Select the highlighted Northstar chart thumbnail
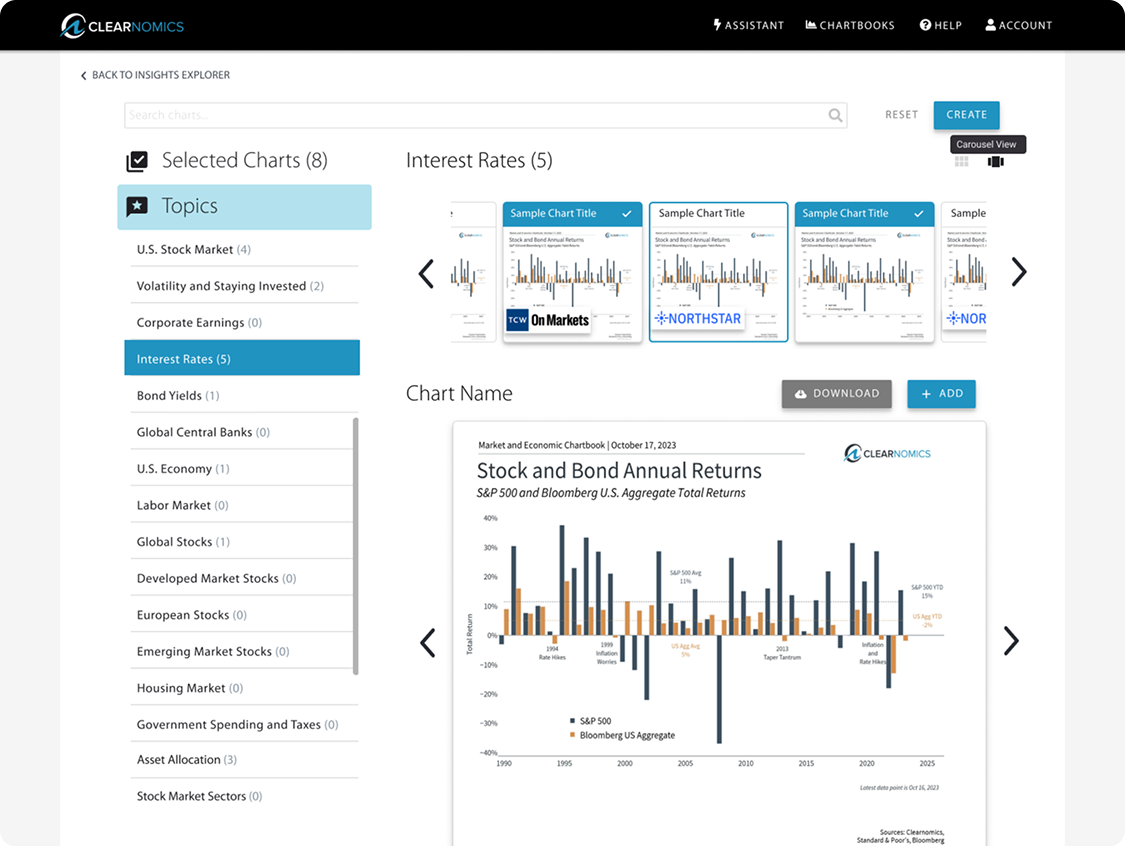 coord(718,273)
